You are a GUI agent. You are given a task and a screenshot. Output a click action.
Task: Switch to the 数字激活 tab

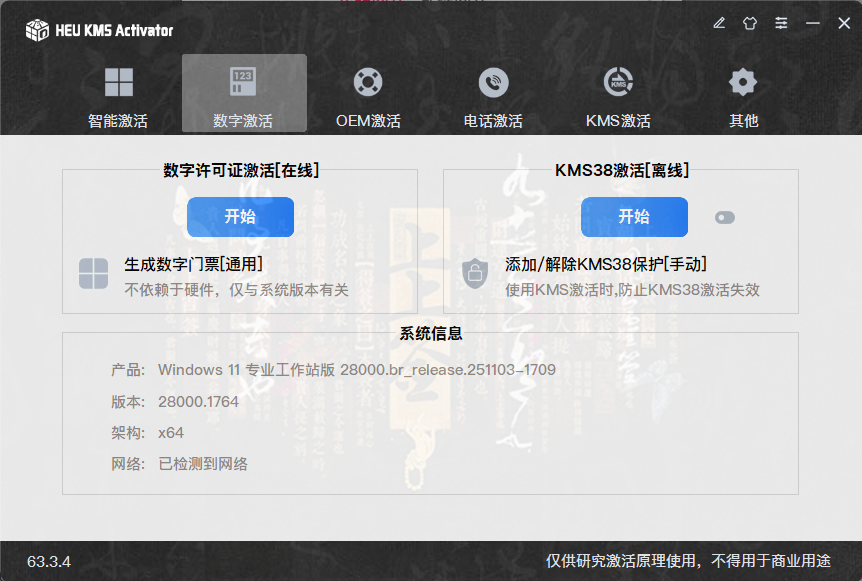tap(243, 95)
